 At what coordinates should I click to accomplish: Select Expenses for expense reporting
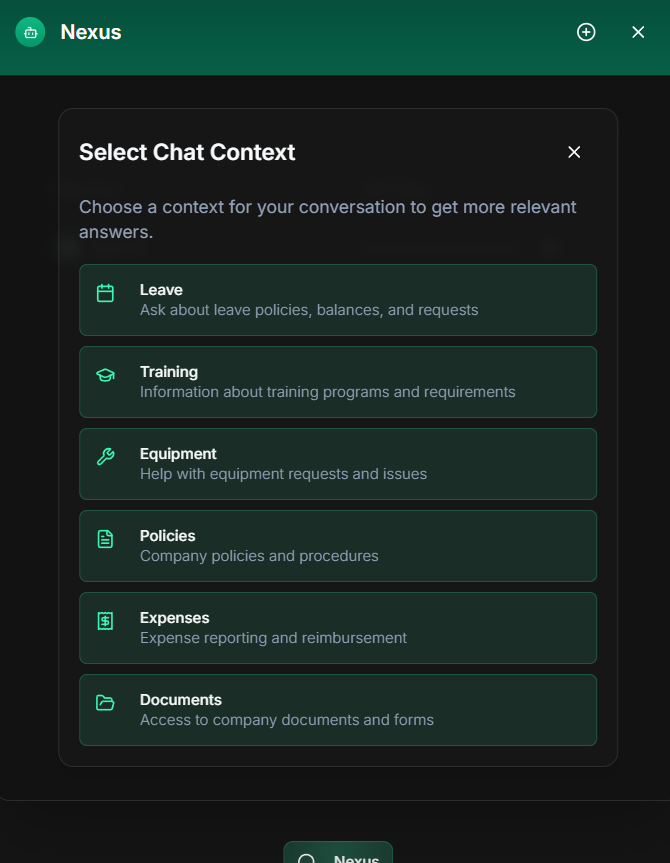pos(338,628)
